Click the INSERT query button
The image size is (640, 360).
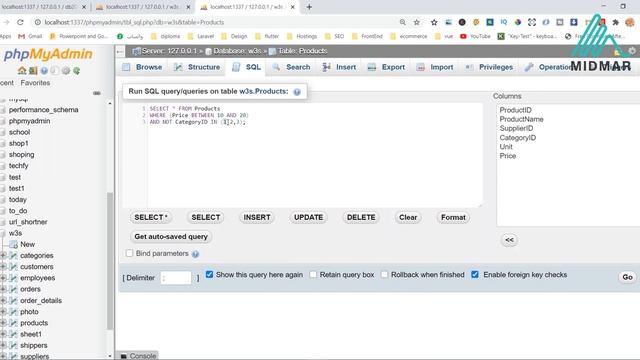pyautogui.click(x=257, y=218)
